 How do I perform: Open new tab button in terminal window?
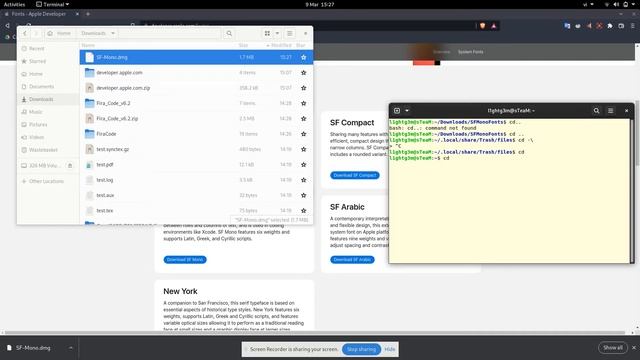(x=397, y=111)
